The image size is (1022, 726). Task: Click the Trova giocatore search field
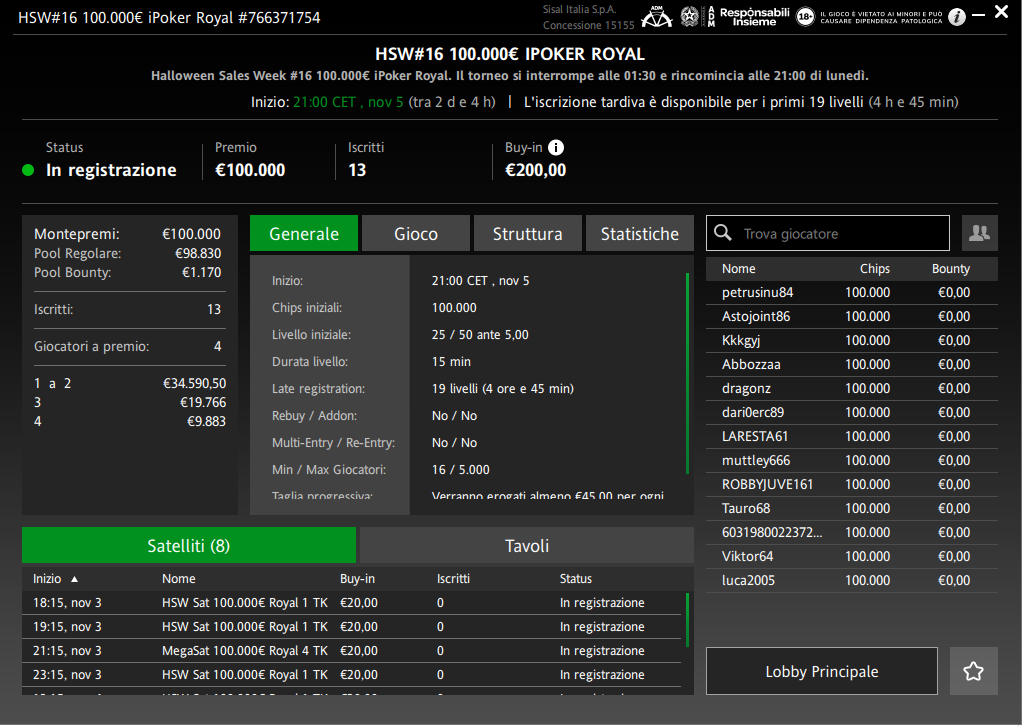[x=828, y=233]
